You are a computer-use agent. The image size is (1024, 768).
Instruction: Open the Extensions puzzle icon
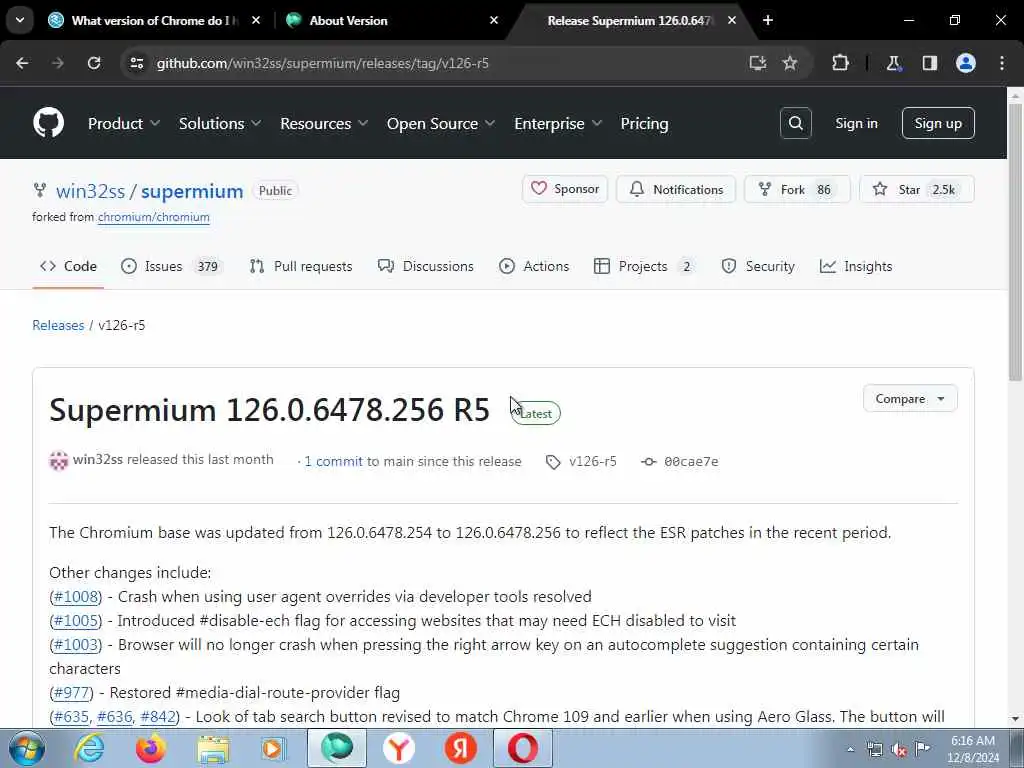pyautogui.click(x=840, y=63)
